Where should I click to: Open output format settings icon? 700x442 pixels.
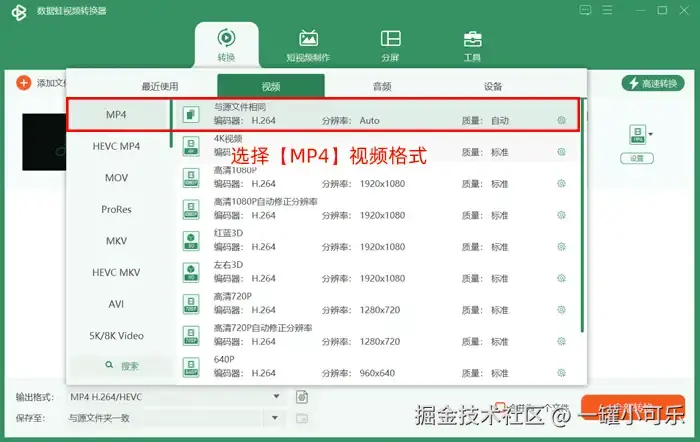click(302, 397)
